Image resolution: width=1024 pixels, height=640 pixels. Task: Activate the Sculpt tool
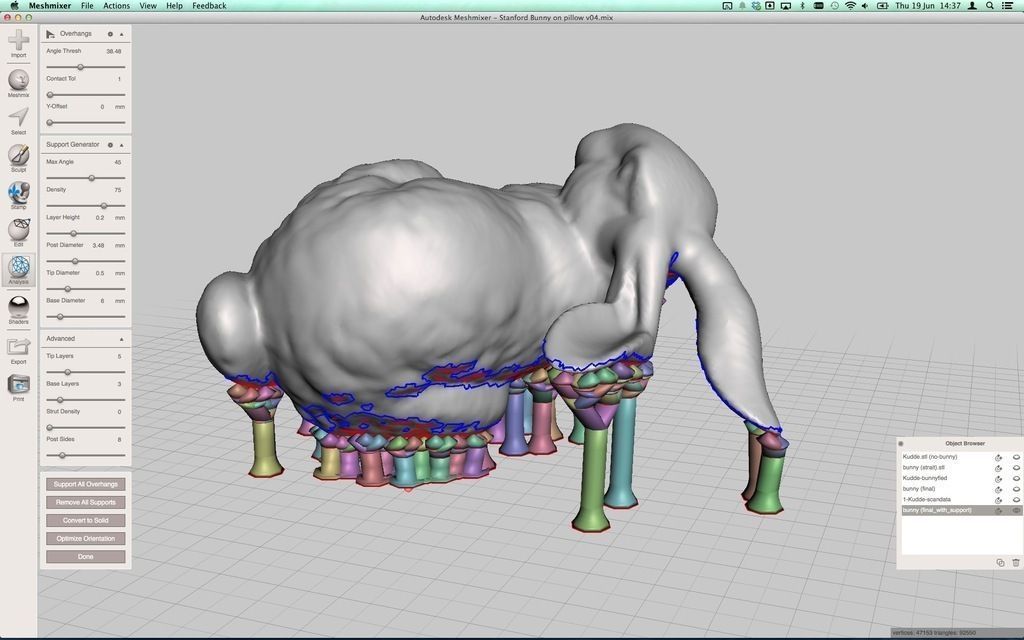(x=18, y=158)
